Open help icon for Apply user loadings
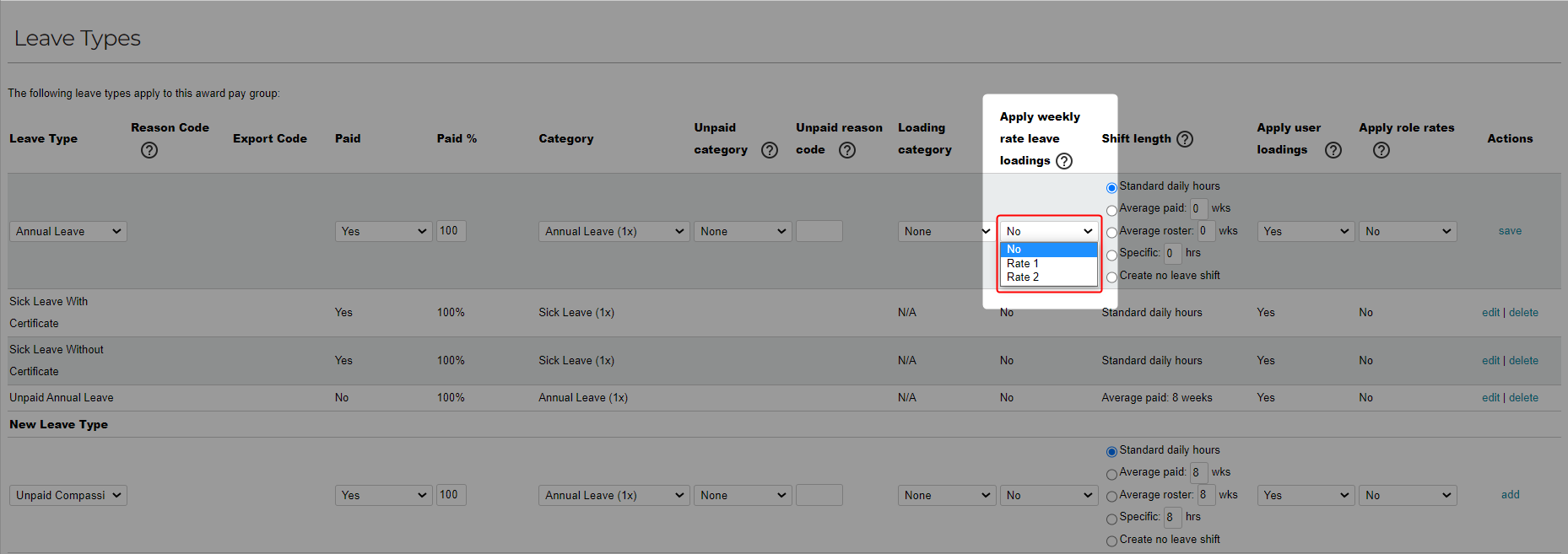This screenshot has width=1568, height=554. [1333, 150]
